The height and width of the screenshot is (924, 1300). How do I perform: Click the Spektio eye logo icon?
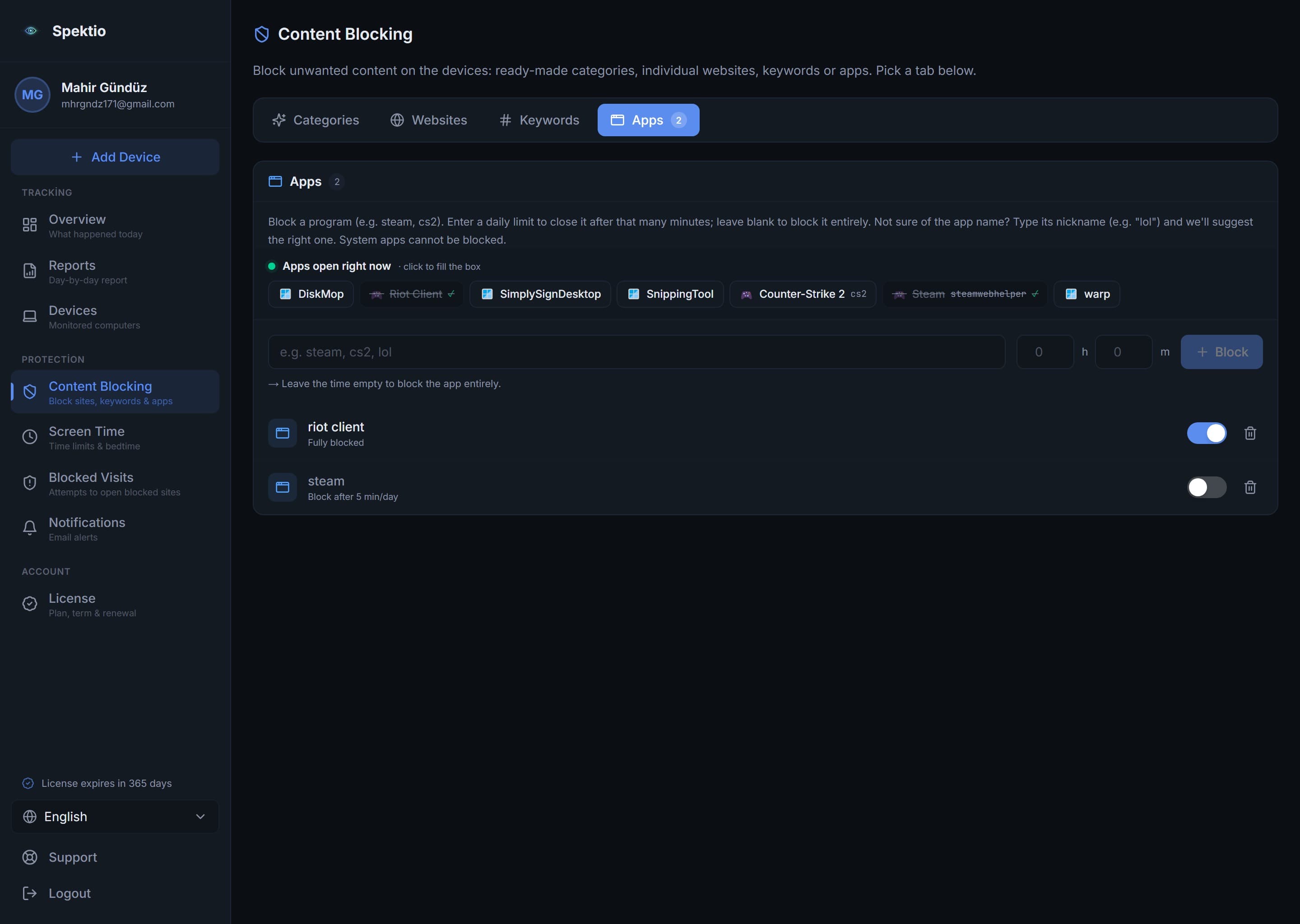[x=31, y=31]
